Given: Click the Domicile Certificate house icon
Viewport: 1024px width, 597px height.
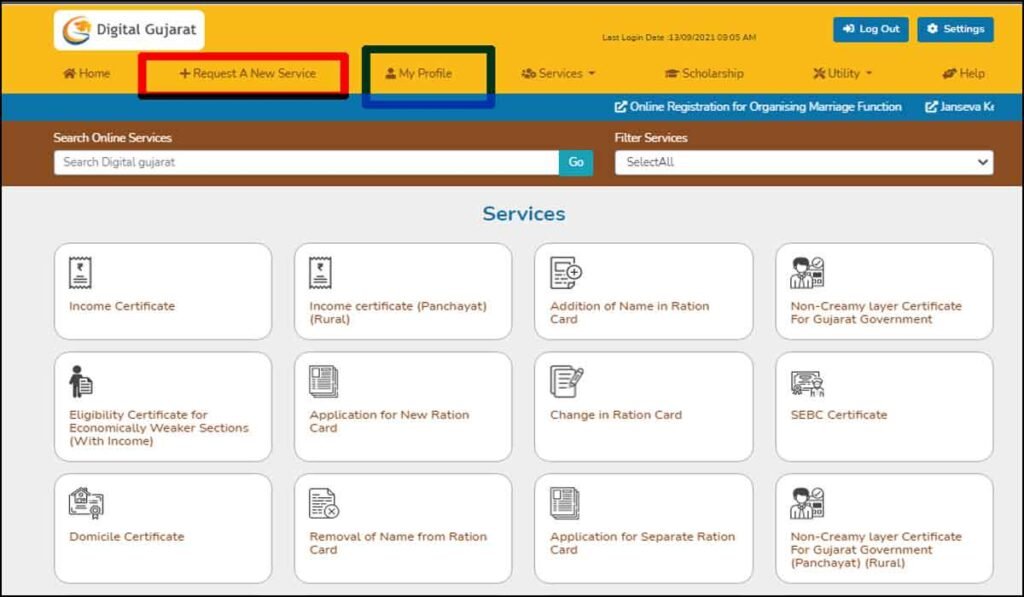Looking at the screenshot, I should [86, 503].
